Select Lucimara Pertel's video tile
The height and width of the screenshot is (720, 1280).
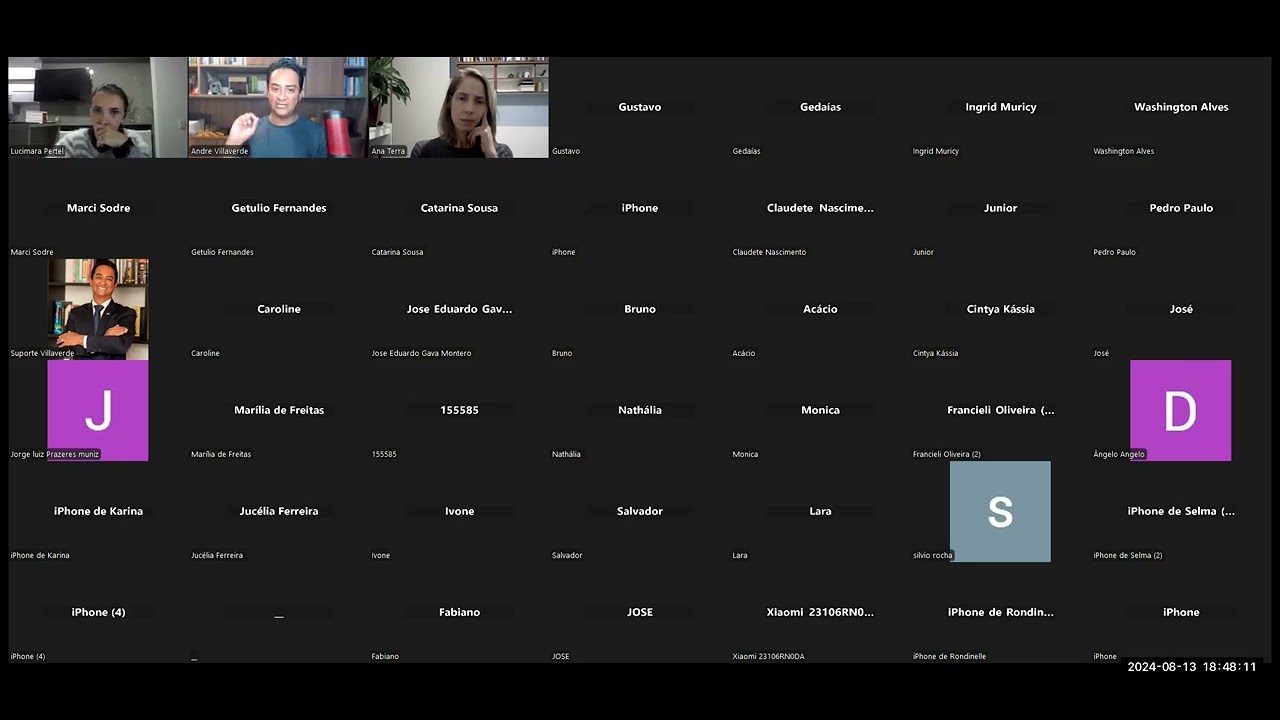point(98,107)
